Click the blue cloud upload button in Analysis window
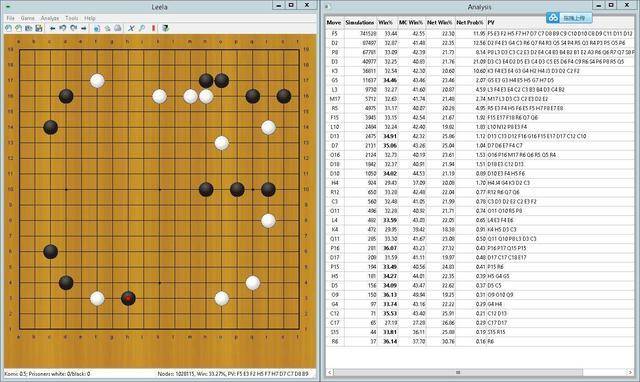The width and height of the screenshot is (640, 382). pos(569,18)
